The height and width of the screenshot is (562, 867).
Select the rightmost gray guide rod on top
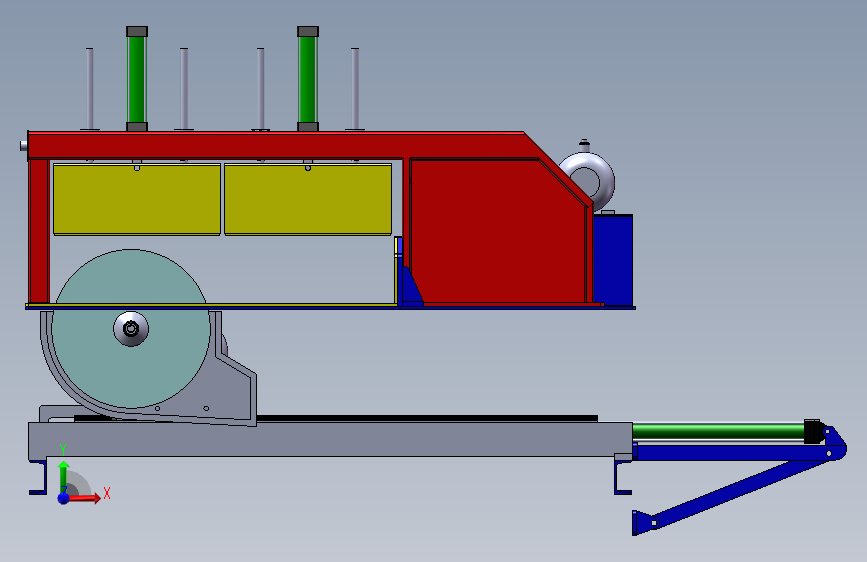coord(355,90)
